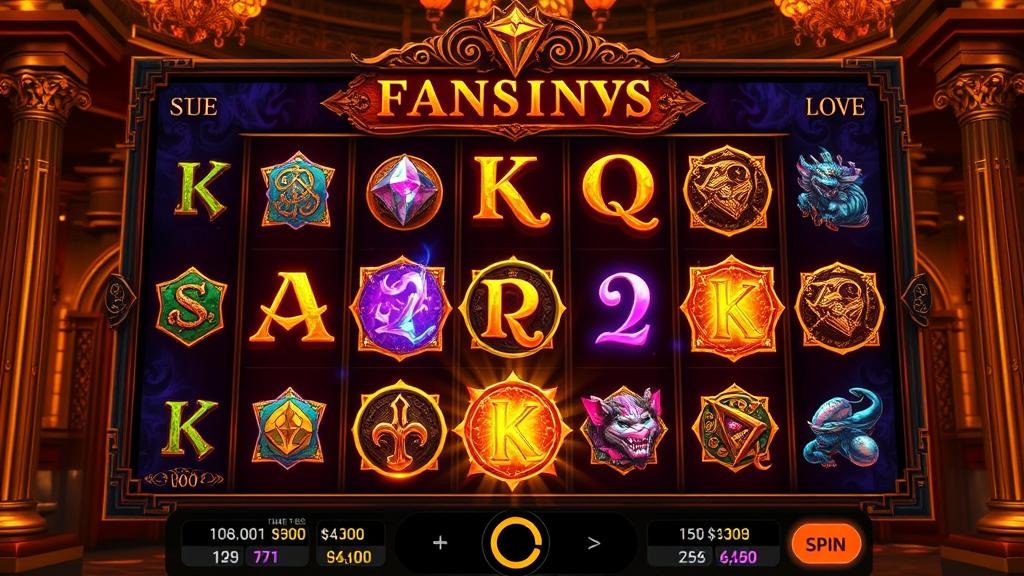This screenshot has height=576, width=1024.
Task: Click the glowing sun K symbol in the bottom row
Action: (513, 431)
